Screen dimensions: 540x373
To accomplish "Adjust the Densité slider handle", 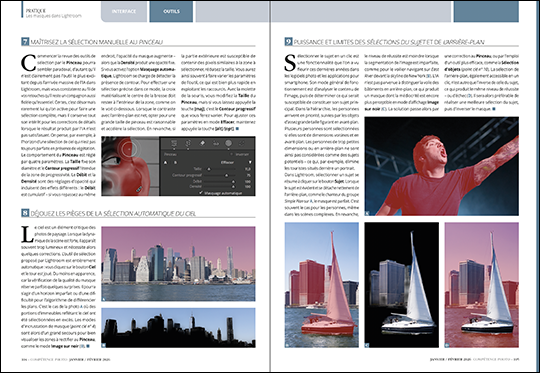I will pyautogui.click(x=233, y=187).
